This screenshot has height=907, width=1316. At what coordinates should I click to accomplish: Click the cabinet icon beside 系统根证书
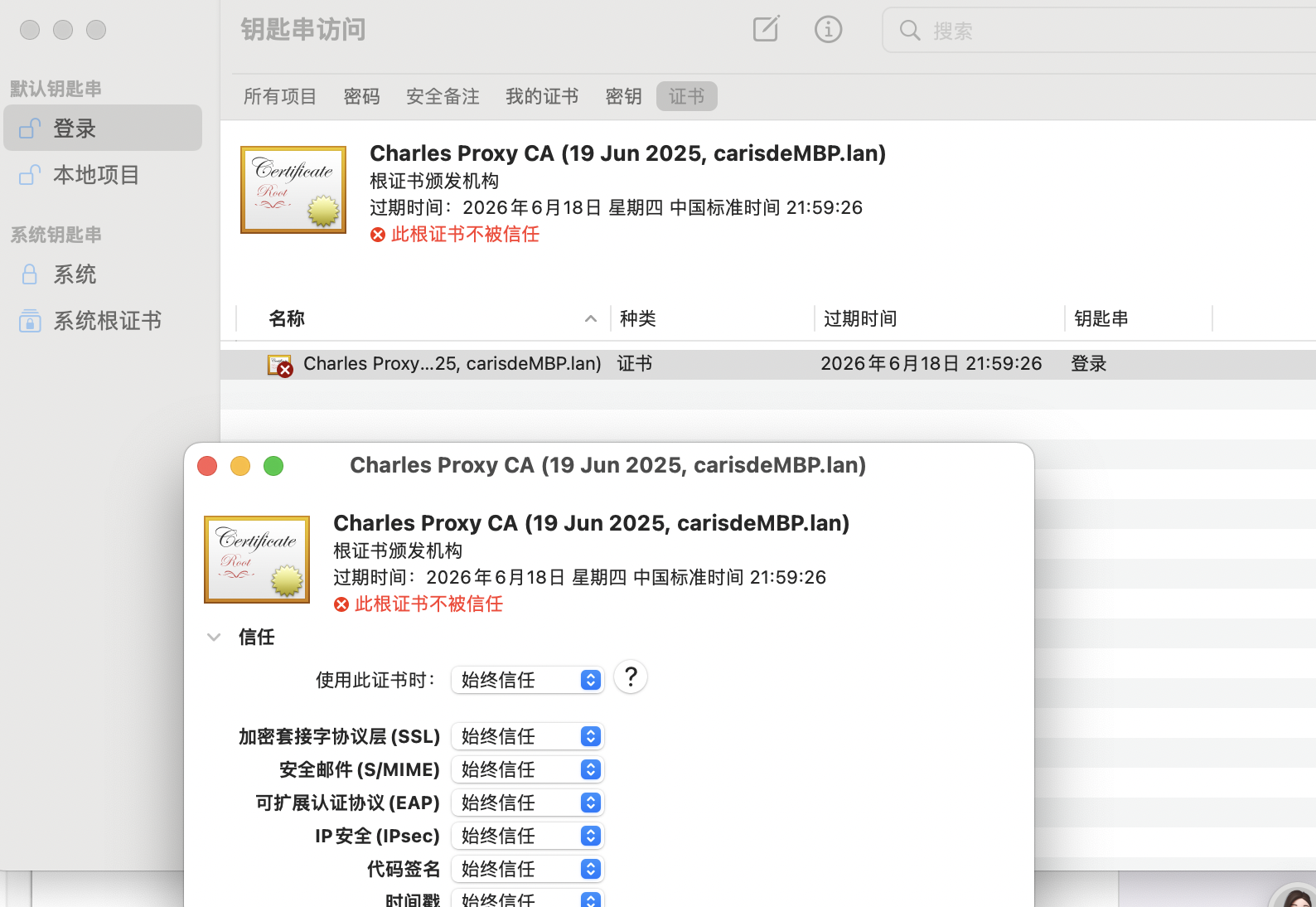pyautogui.click(x=30, y=321)
